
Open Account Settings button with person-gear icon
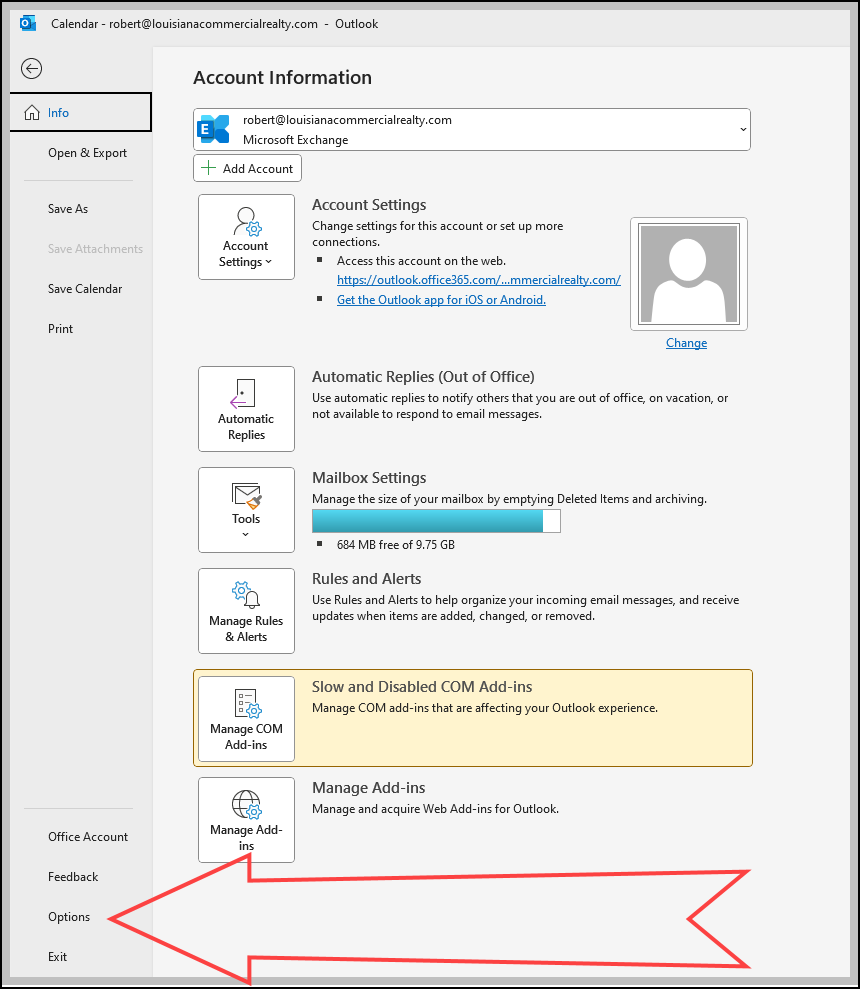pyautogui.click(x=246, y=237)
